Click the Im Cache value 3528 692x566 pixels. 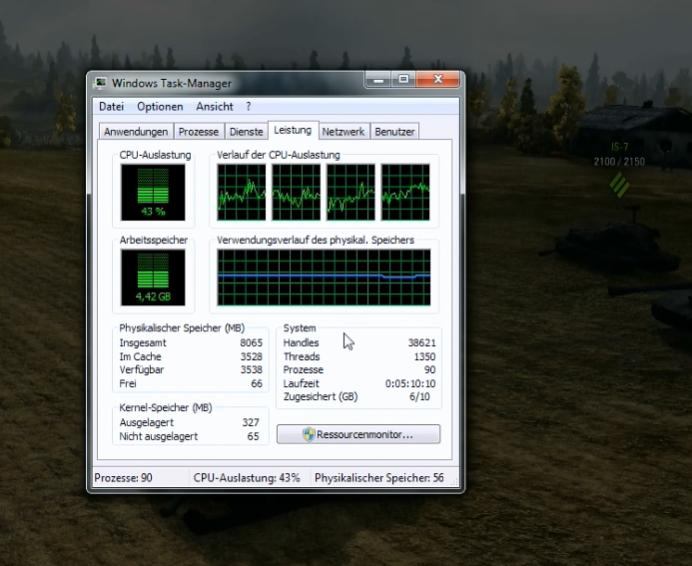pyautogui.click(x=251, y=357)
